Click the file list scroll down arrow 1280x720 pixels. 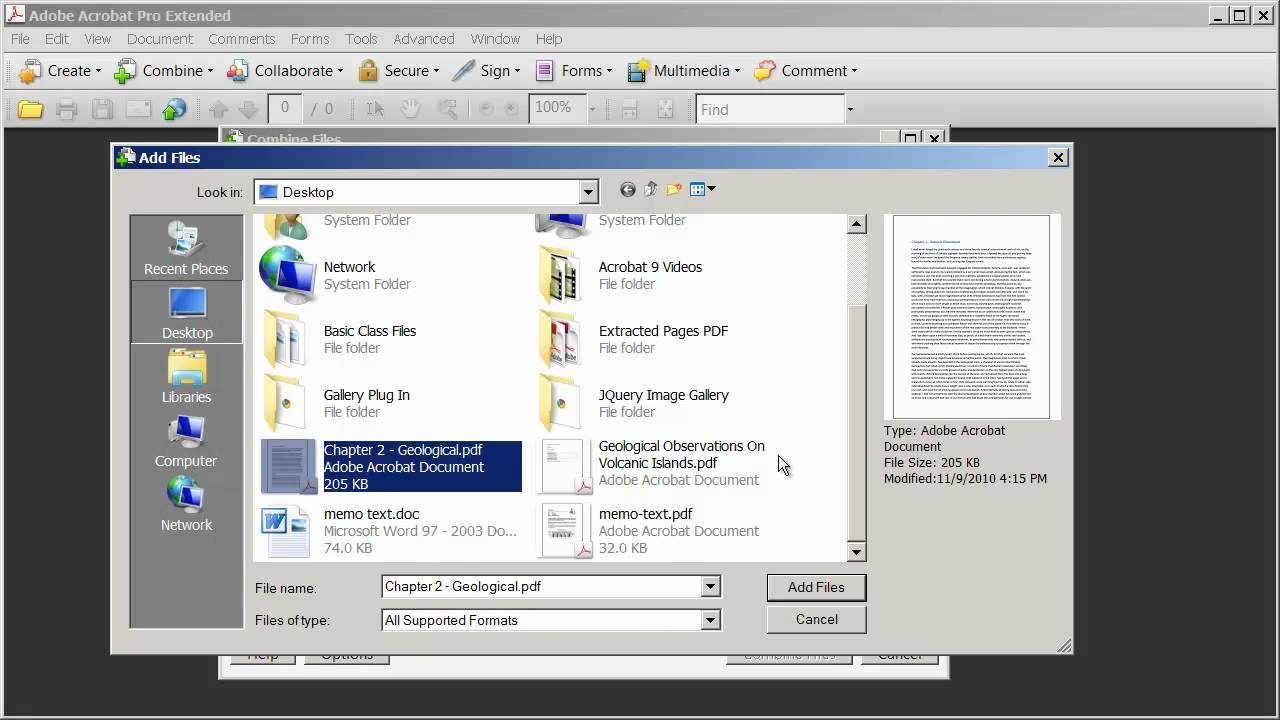click(856, 551)
